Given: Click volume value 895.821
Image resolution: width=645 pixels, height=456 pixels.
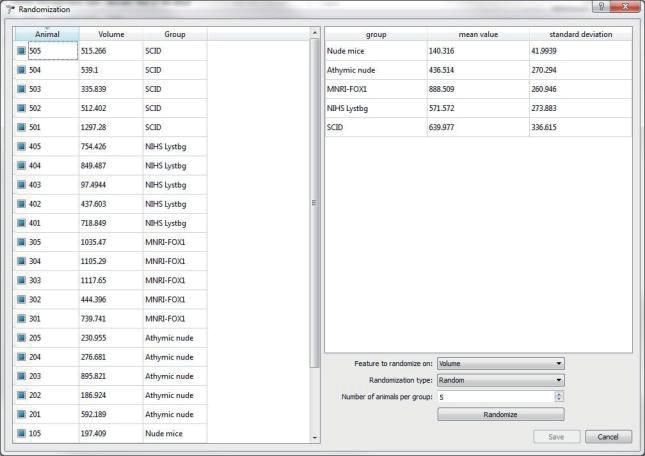Looking at the screenshot, I should tap(93, 376).
